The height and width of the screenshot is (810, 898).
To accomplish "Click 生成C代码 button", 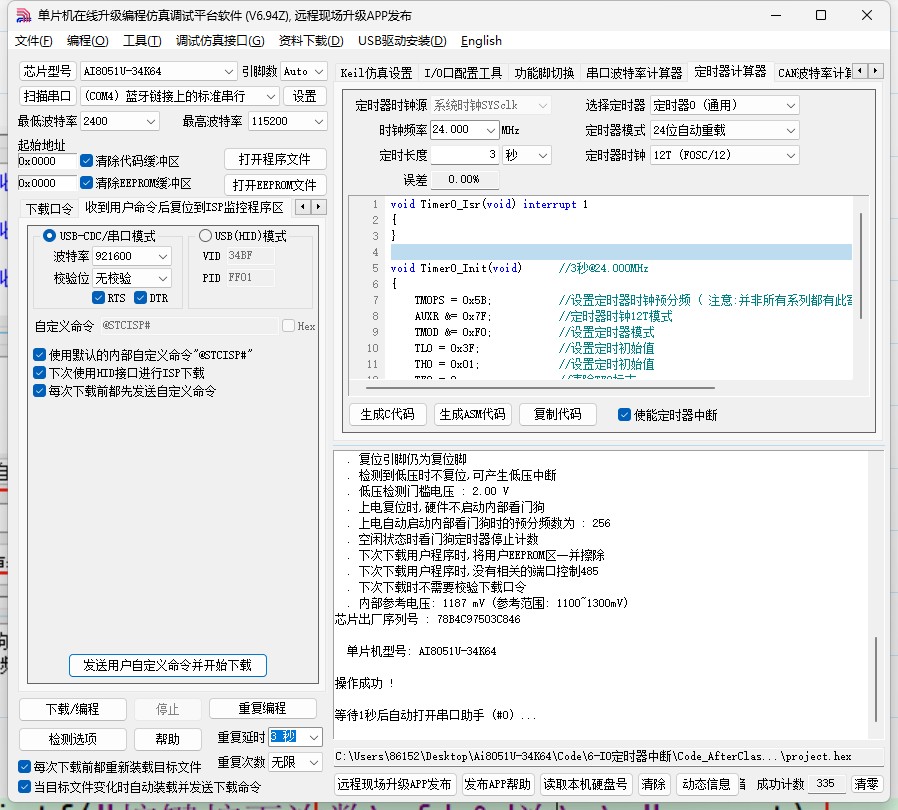I will (x=388, y=414).
